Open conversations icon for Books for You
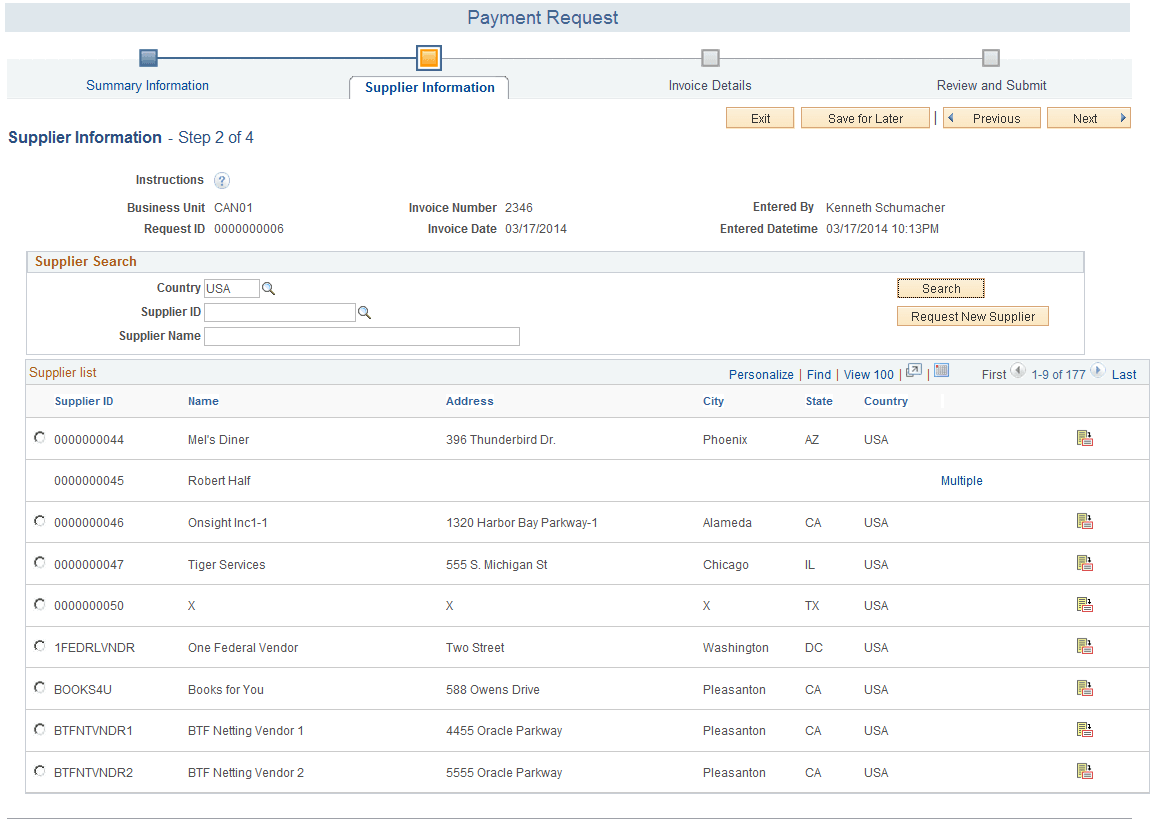Screen dimensions: 1157x824 [1085, 688]
